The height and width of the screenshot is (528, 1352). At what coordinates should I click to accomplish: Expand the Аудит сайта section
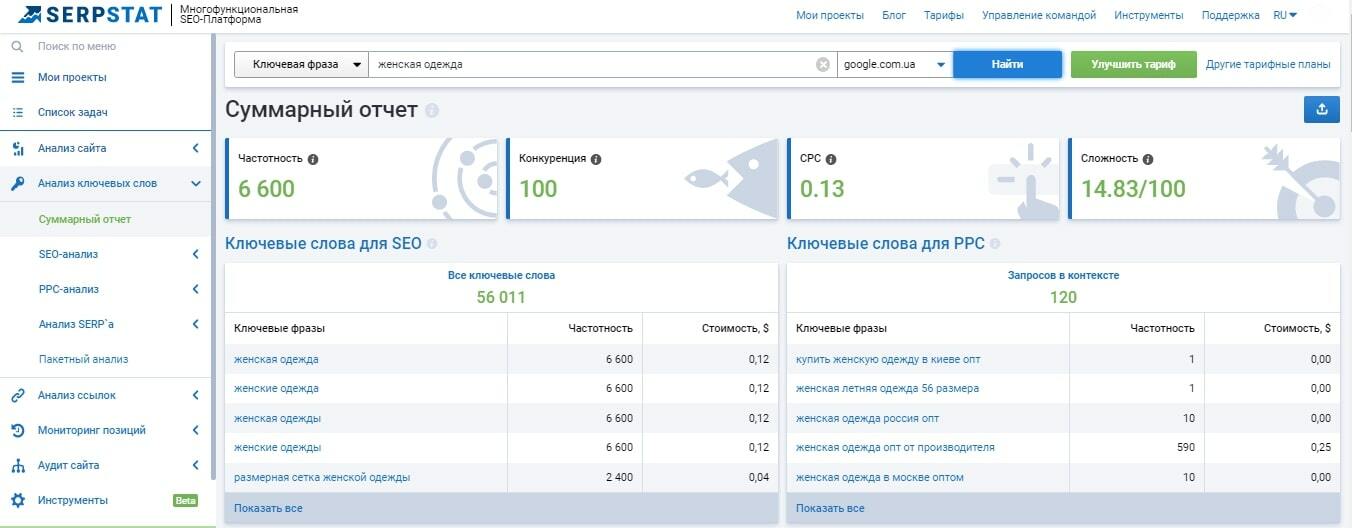click(x=196, y=465)
